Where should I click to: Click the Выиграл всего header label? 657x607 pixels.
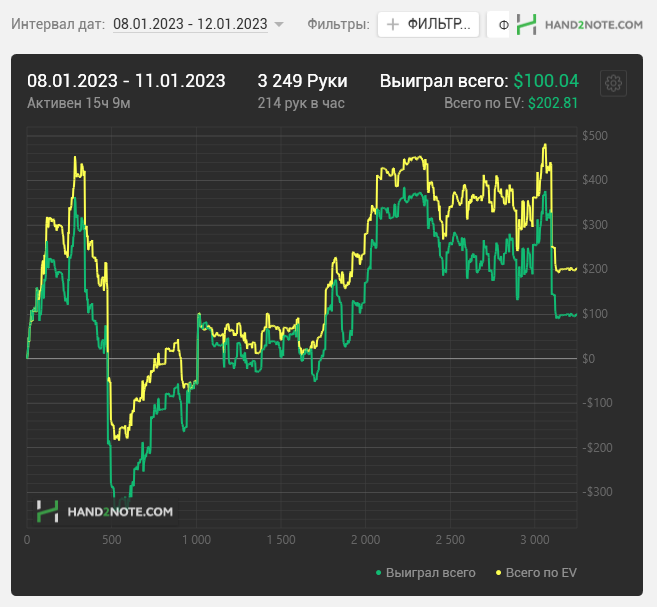pyautogui.click(x=444, y=81)
